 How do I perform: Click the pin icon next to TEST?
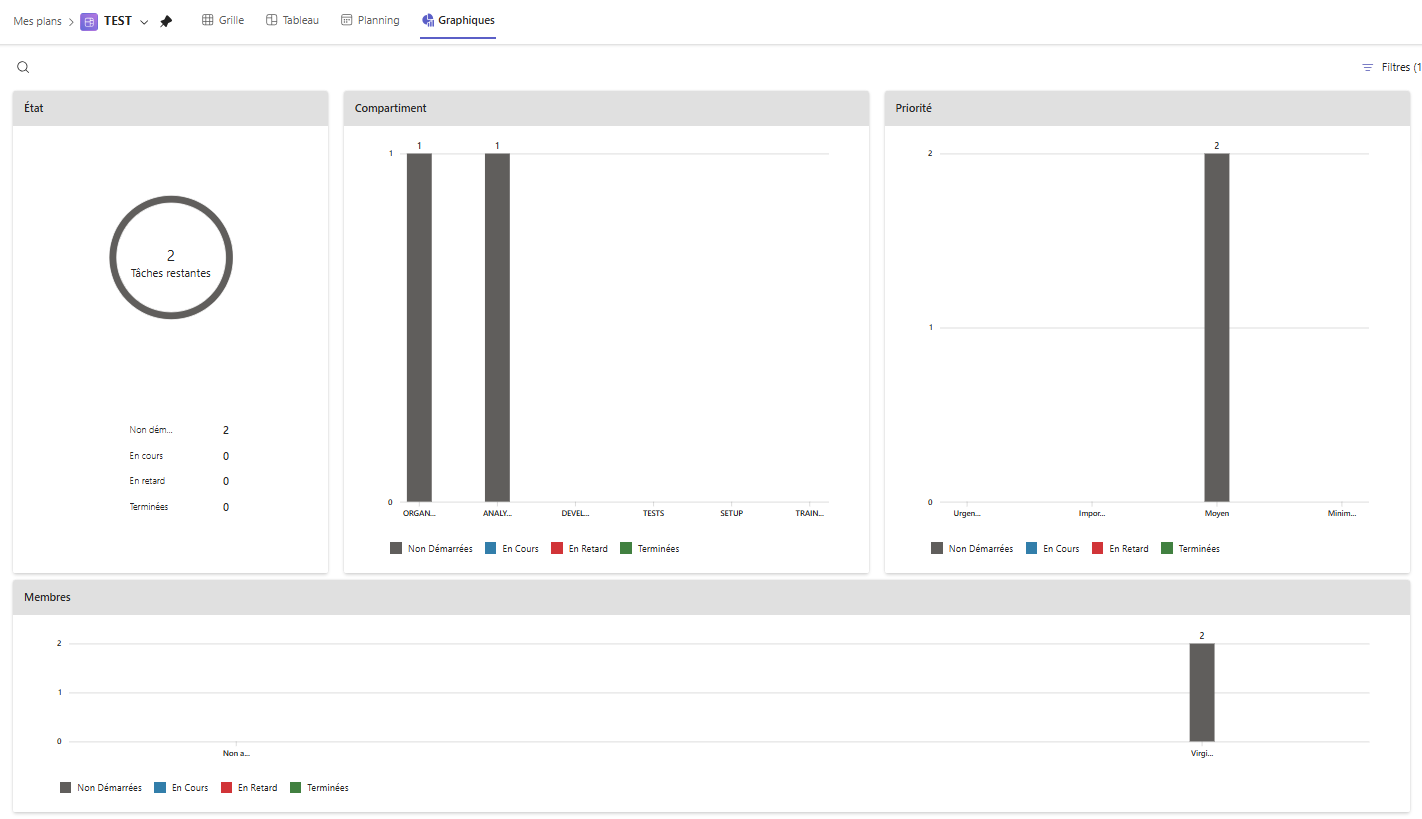click(x=166, y=20)
